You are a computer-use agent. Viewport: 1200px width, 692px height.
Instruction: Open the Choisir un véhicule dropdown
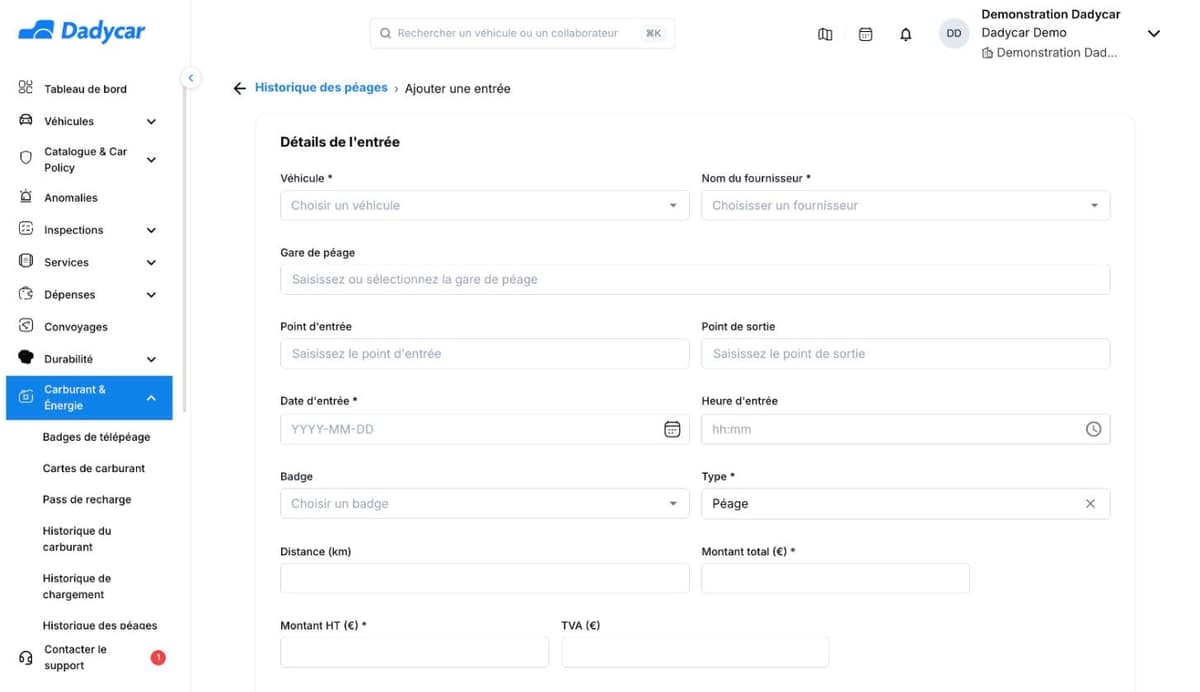485,205
